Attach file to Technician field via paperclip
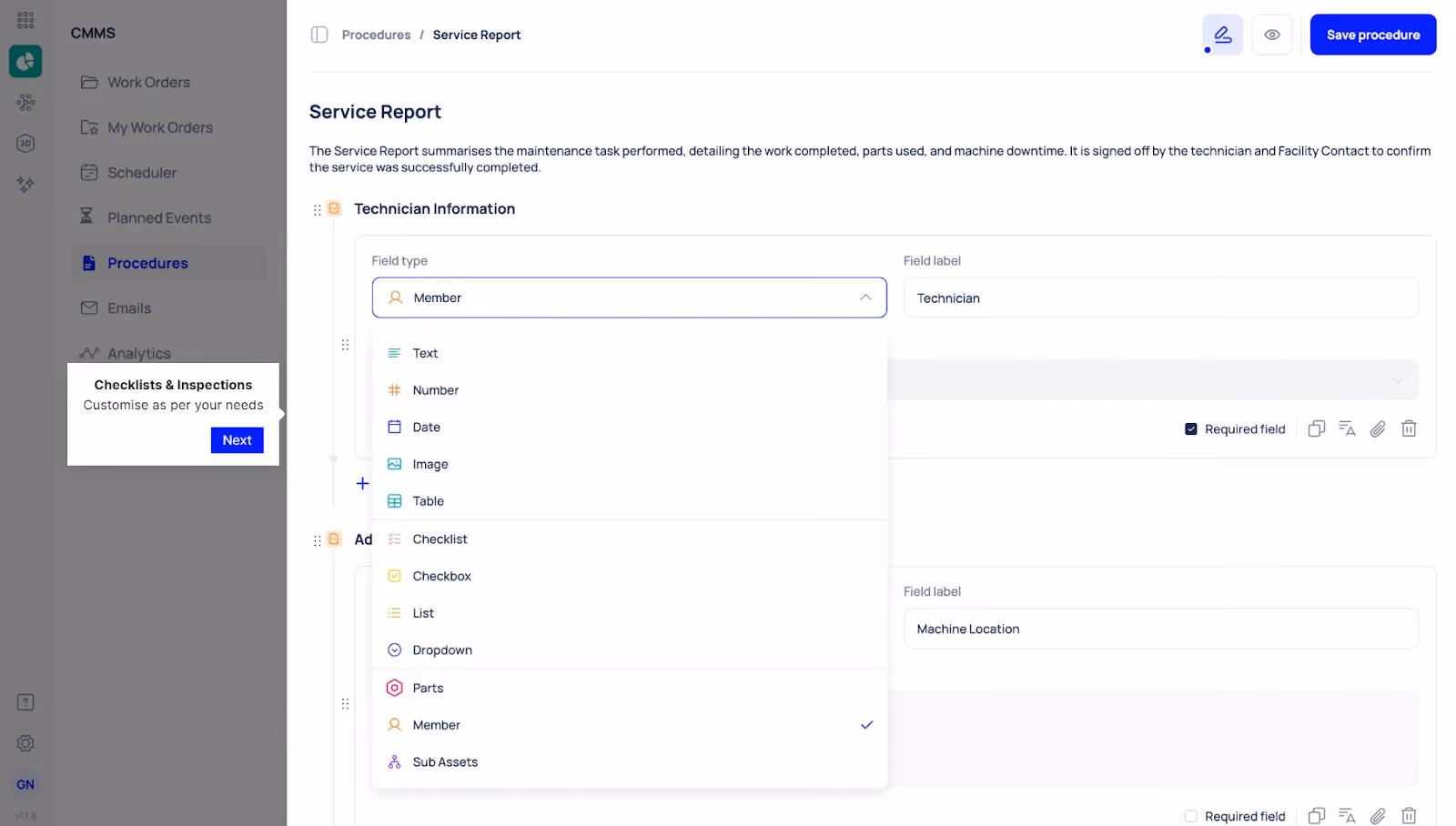This screenshot has height=826, width=1456. point(1378,428)
